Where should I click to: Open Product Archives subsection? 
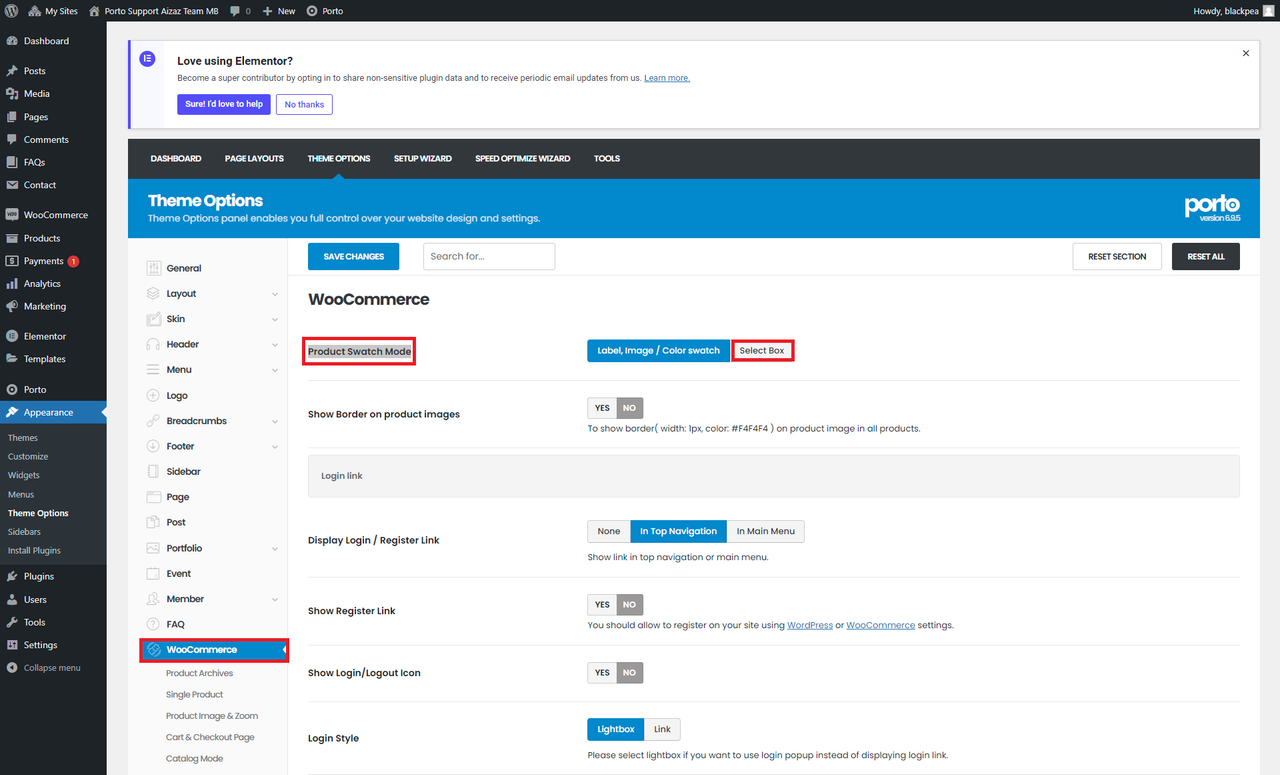pos(200,674)
